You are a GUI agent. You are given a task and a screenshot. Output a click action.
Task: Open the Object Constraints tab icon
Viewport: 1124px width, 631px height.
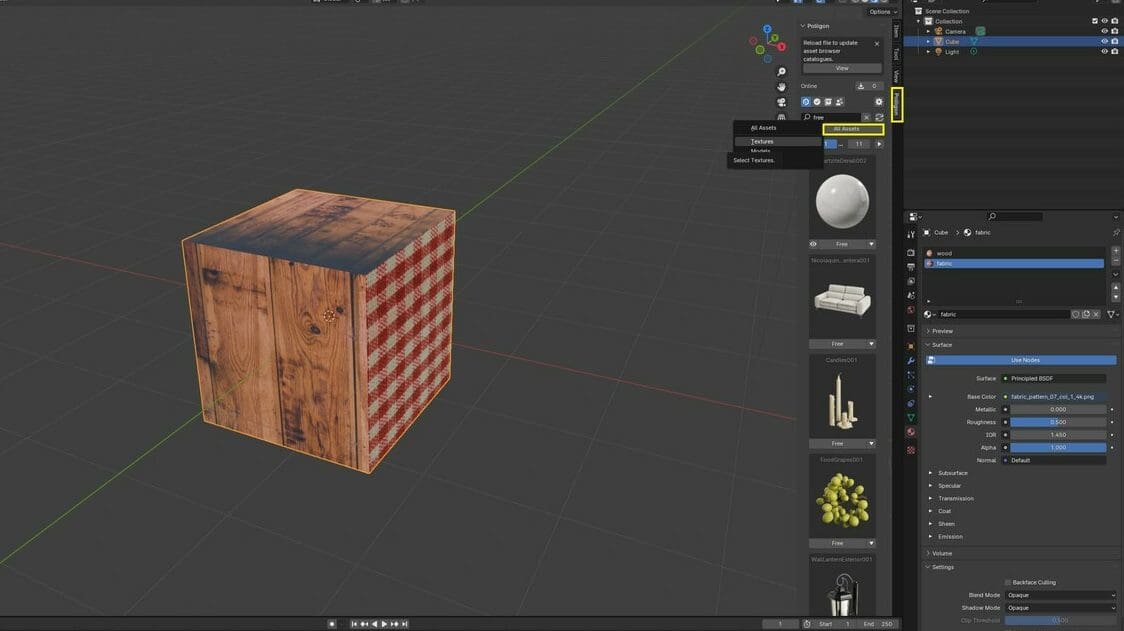pyautogui.click(x=911, y=404)
